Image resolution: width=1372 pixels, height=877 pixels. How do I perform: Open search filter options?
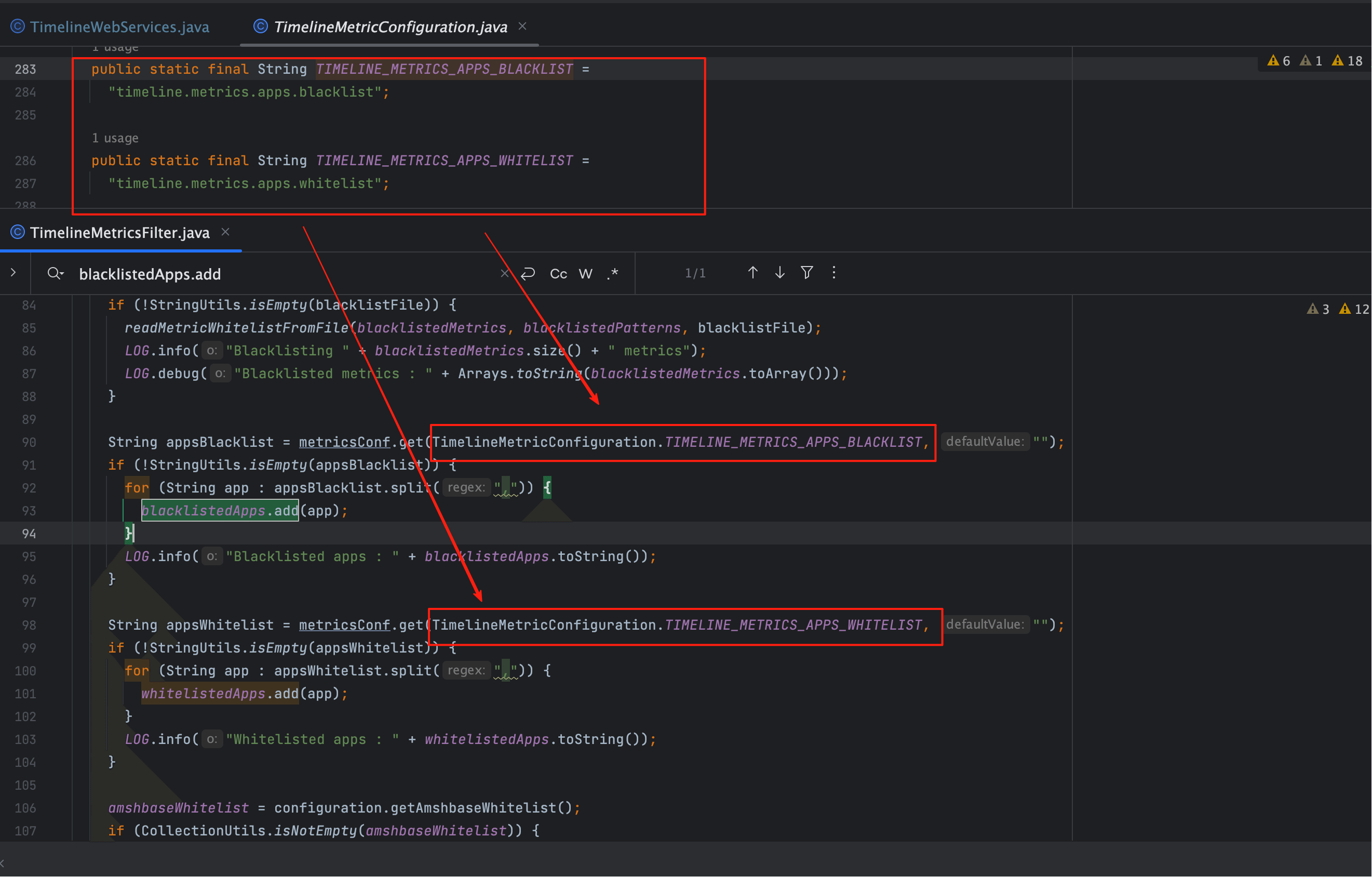(x=807, y=273)
